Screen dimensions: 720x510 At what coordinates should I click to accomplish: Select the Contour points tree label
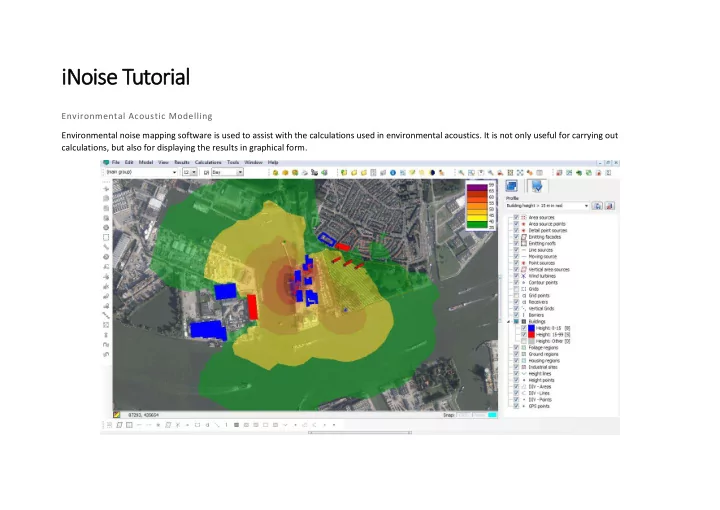[x=543, y=282]
